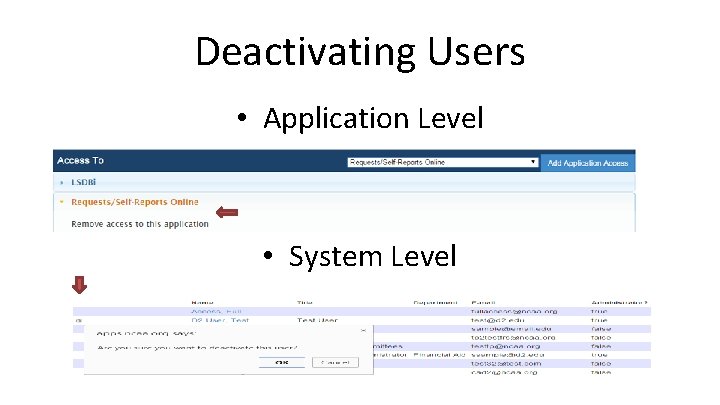Click the Name column header
720x405 pixels.
[202, 303]
